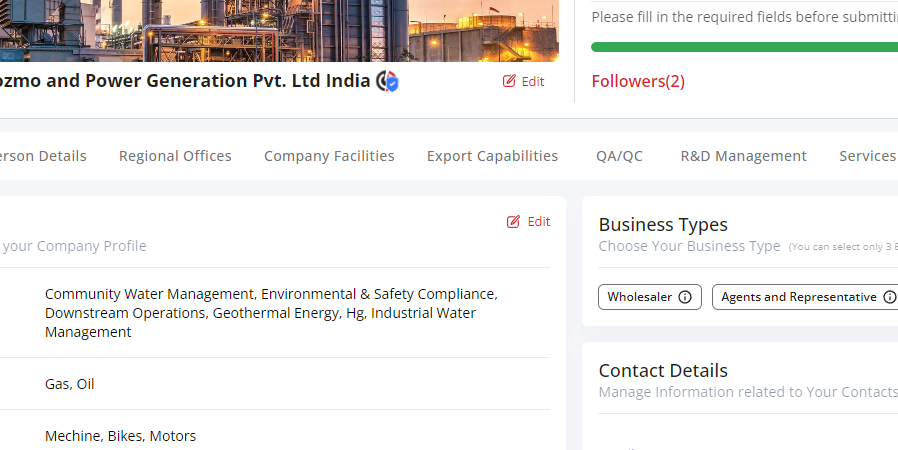
Task: View the Followers(2) link
Action: [638, 82]
